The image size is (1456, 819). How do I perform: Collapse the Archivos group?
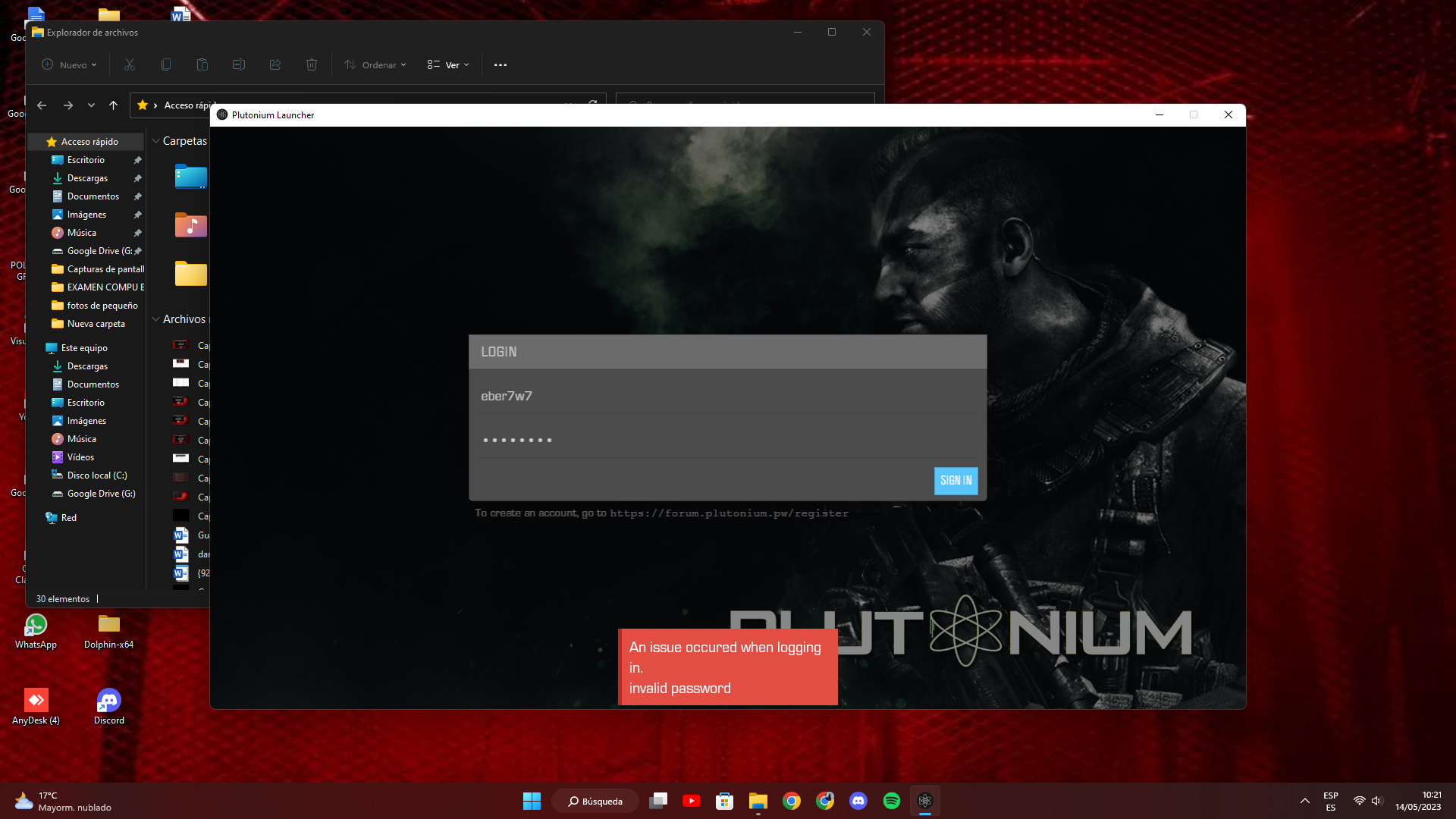[155, 319]
